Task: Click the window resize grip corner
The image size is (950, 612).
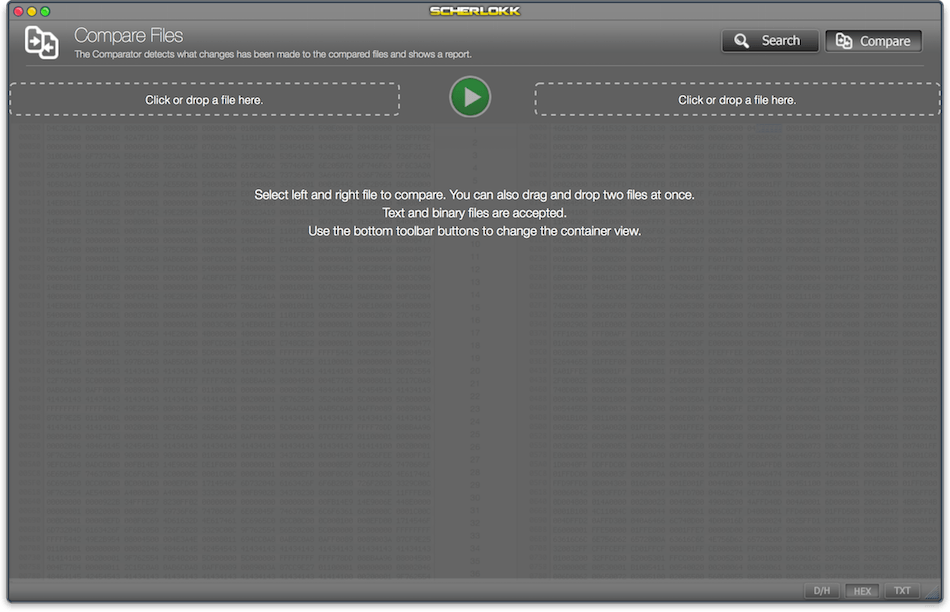Action: pos(933,593)
